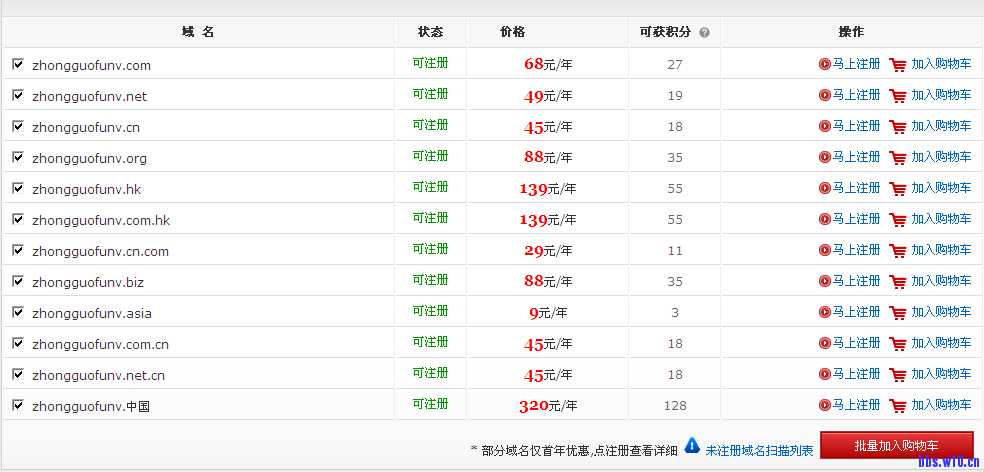This screenshot has height=472, width=984.
Task: Click red register icon for zhongguofunv.asia
Action: 825,312
